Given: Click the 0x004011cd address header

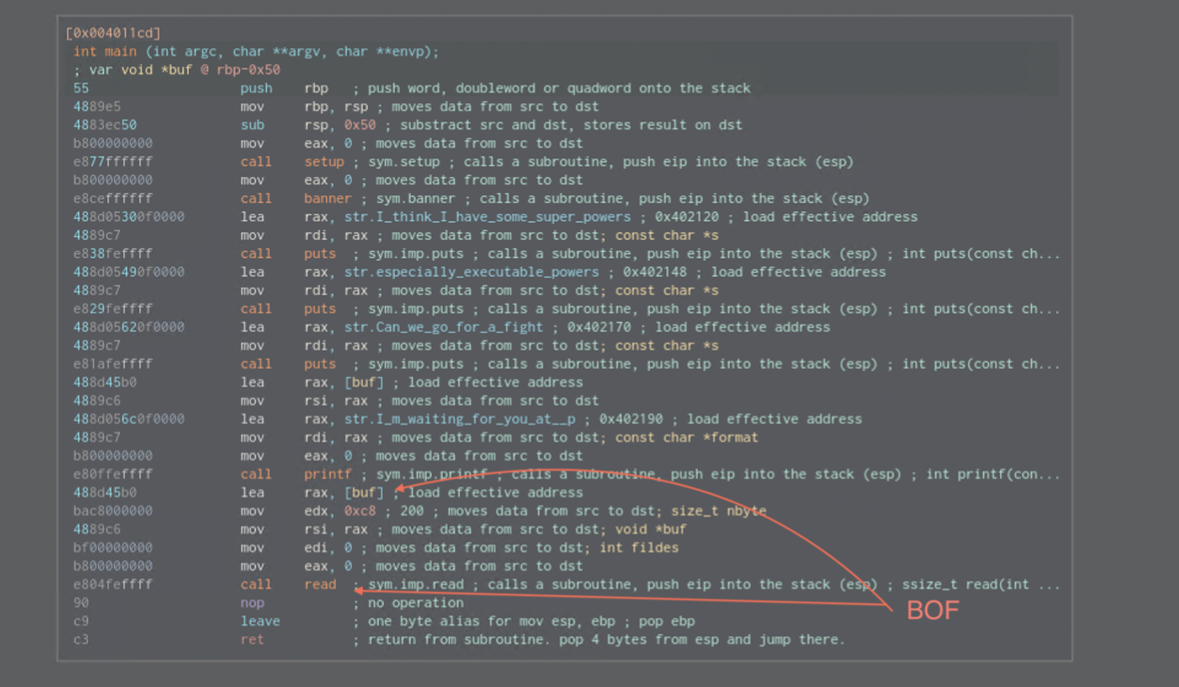Looking at the screenshot, I should pyautogui.click(x=112, y=34).
